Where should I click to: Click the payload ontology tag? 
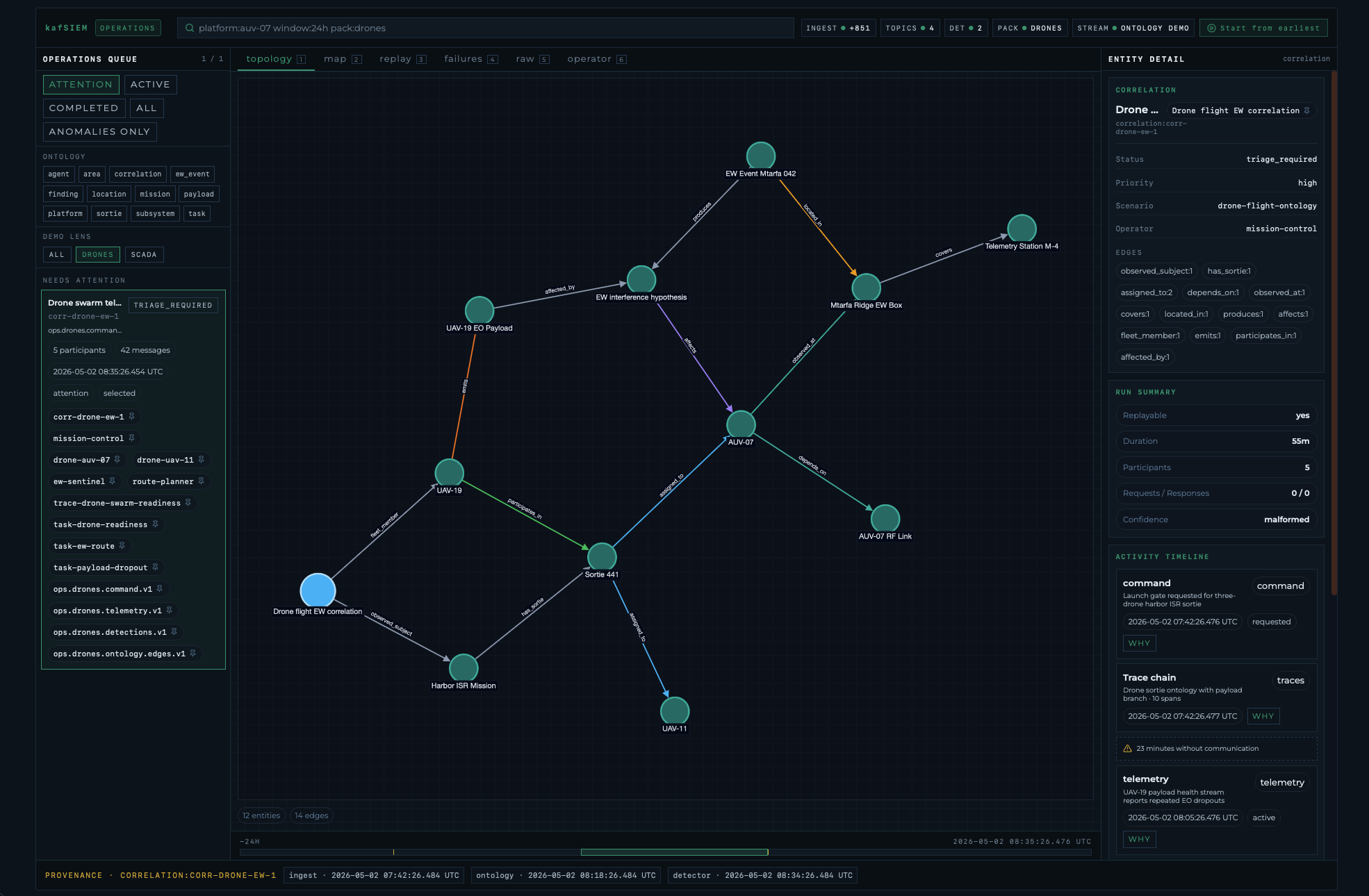(199, 194)
